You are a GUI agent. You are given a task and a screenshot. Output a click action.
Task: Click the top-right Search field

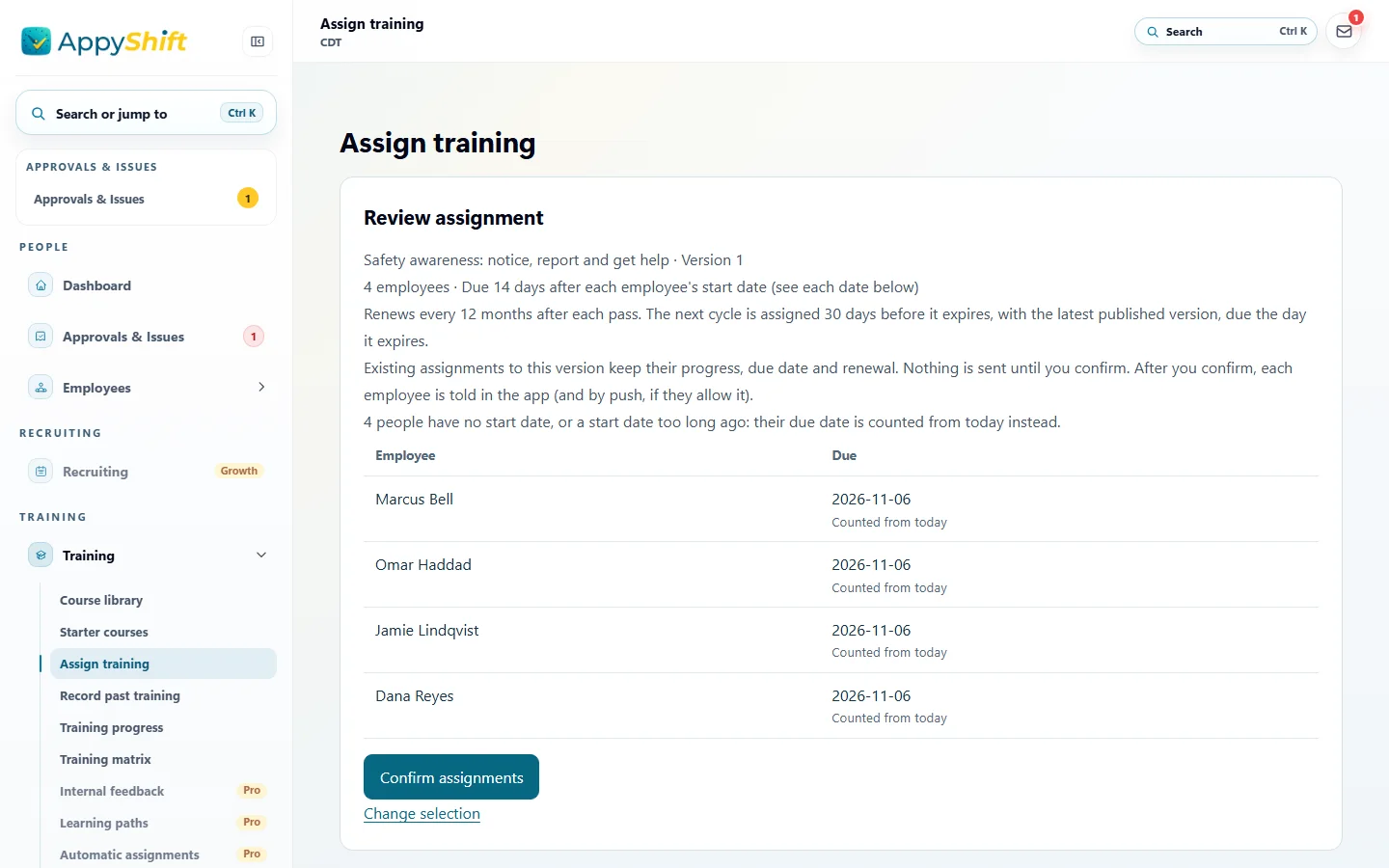(x=1226, y=32)
